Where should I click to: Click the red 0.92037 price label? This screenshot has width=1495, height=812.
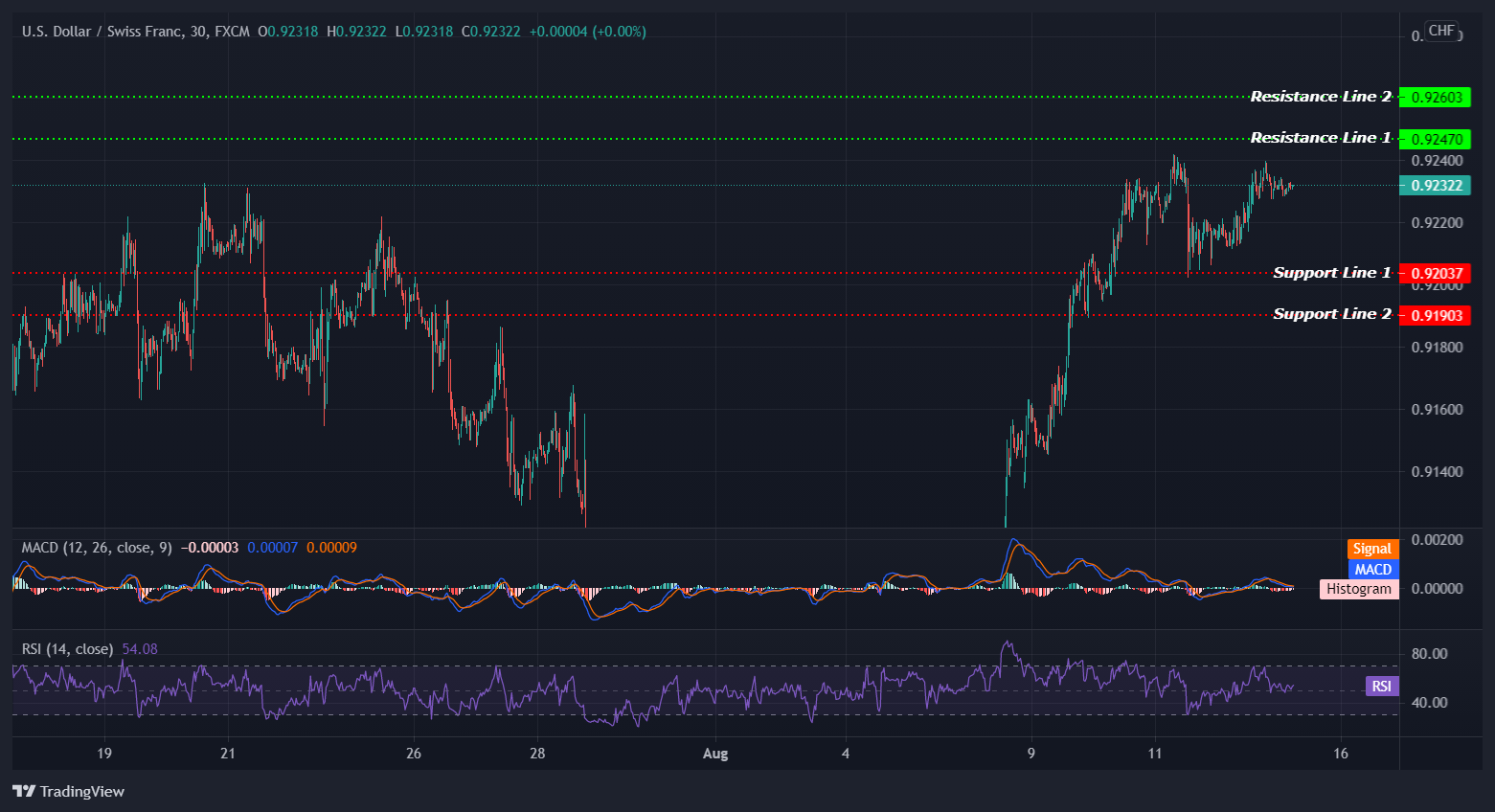click(x=1435, y=274)
